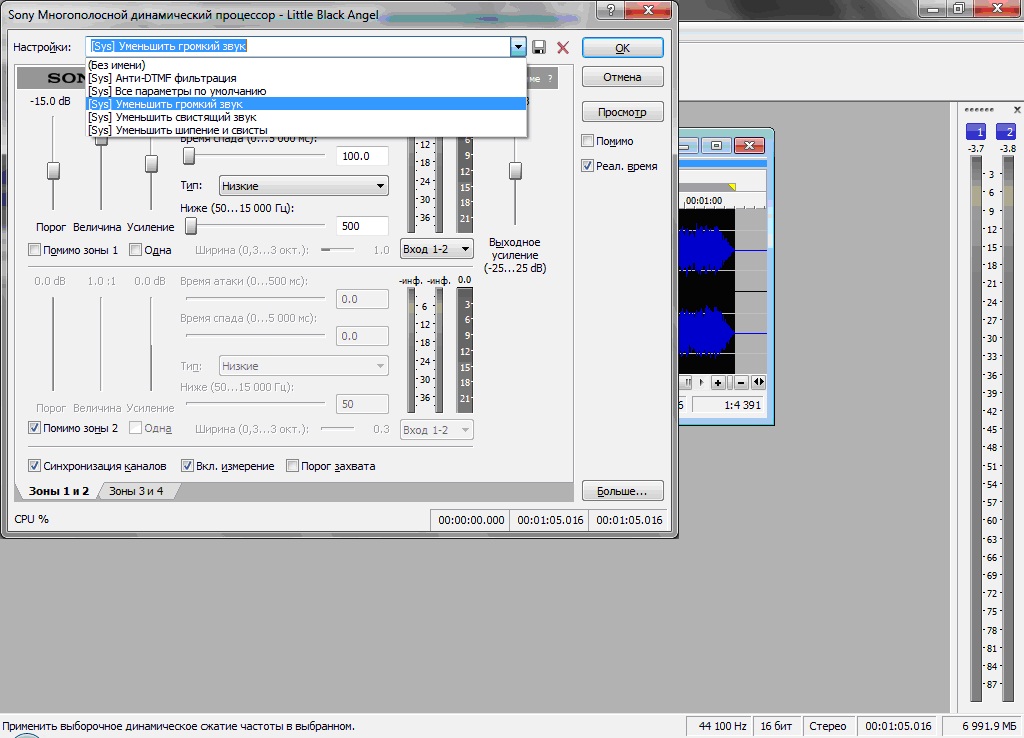1024x738 pixels.
Task: Click the zoom ratio field showing 1:4 391
Action: coord(729,405)
